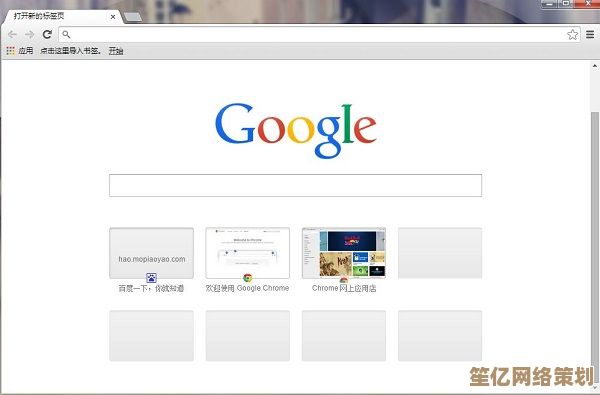Open a new tab with the tab button
This screenshot has width=600, height=395.
(x=133, y=17)
